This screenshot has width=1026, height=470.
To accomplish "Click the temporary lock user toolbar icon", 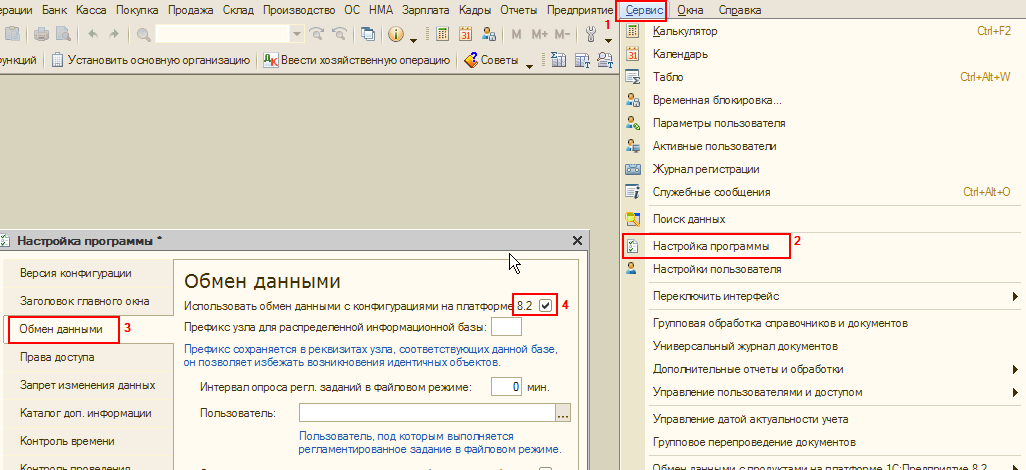I will (x=489, y=34).
